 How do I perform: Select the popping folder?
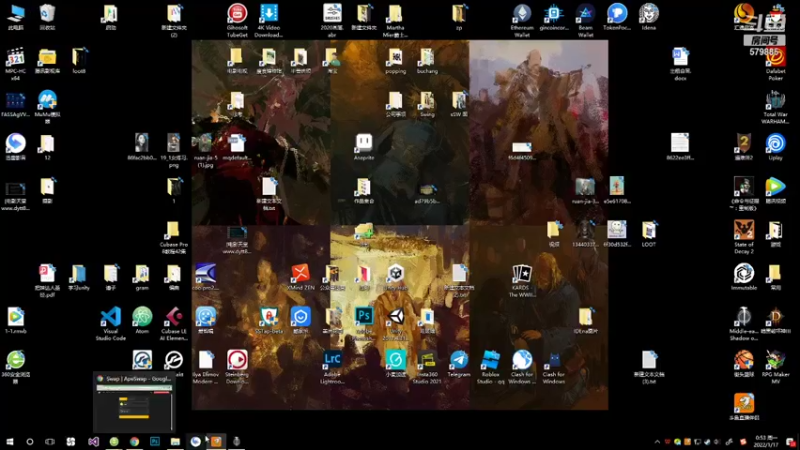(395, 61)
